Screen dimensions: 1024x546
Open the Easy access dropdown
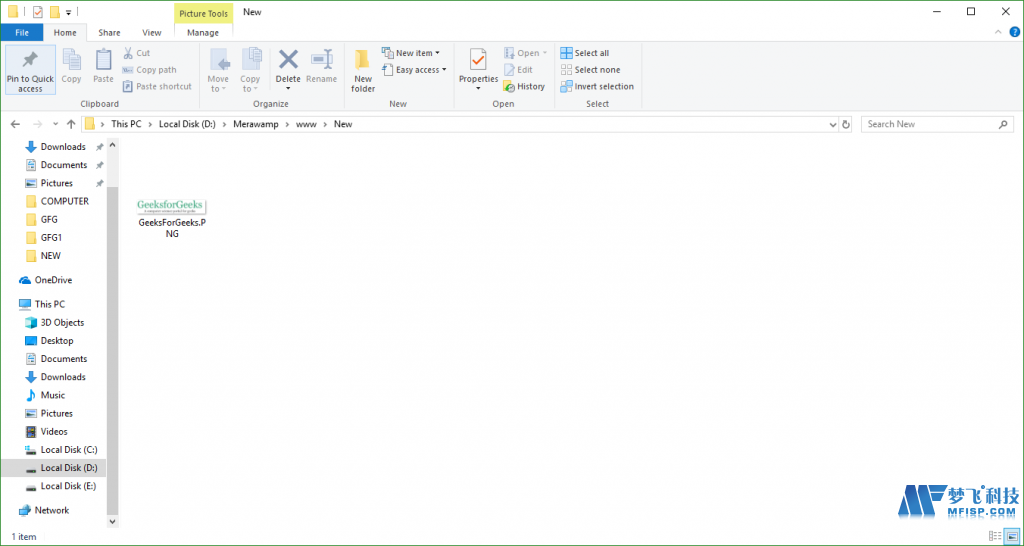point(415,70)
